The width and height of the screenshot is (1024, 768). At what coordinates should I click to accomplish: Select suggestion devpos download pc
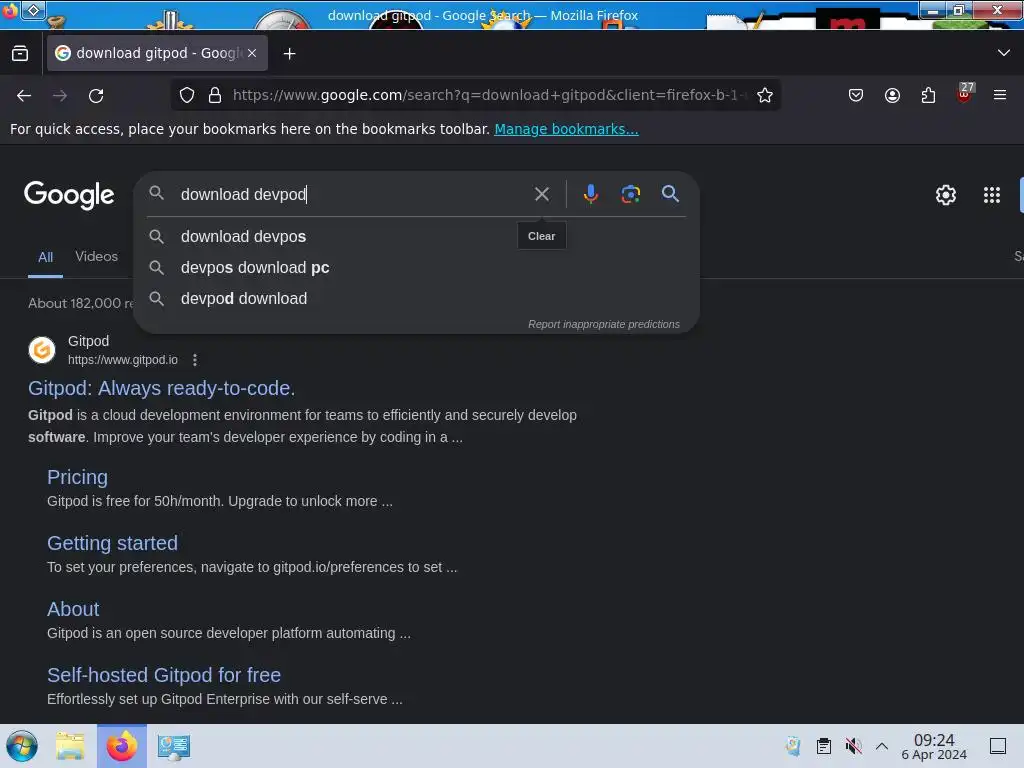coord(416,267)
